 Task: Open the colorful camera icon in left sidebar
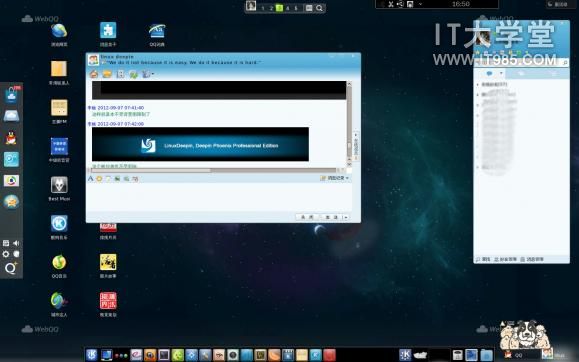(11, 181)
